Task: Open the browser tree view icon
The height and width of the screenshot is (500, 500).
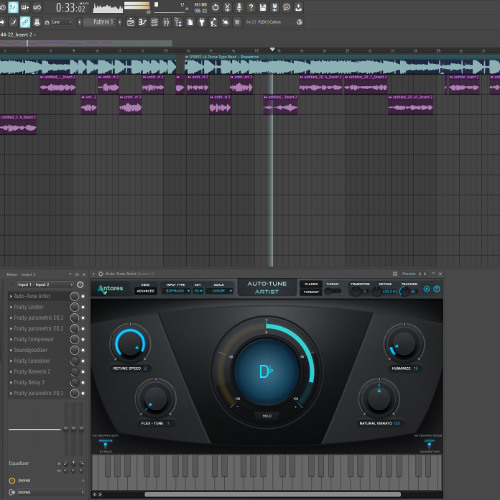Action: [178, 22]
